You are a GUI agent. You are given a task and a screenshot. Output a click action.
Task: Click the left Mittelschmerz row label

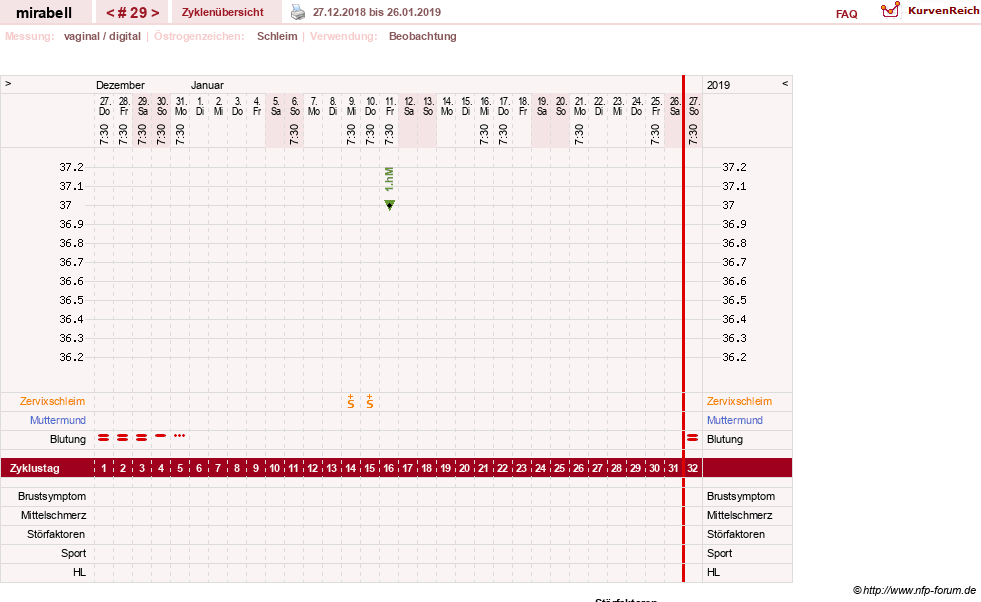[54, 515]
